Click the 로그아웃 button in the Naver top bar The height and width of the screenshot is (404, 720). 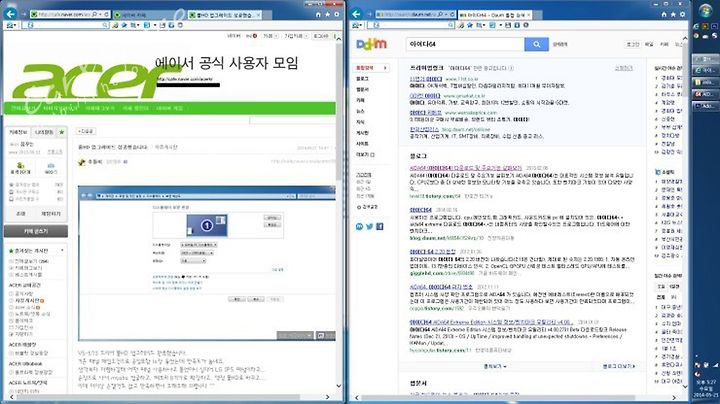click(x=321, y=36)
